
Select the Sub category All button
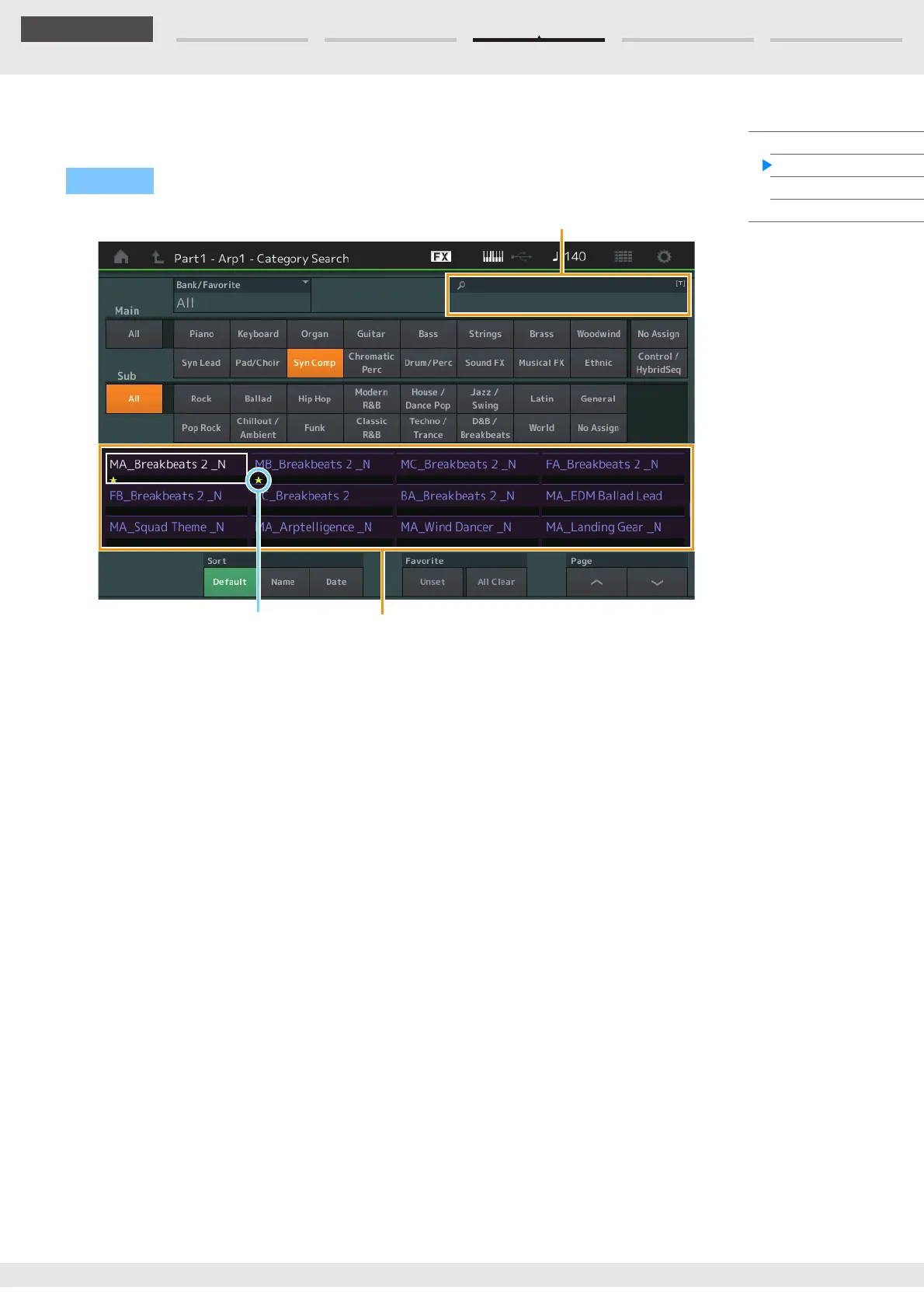(x=134, y=398)
